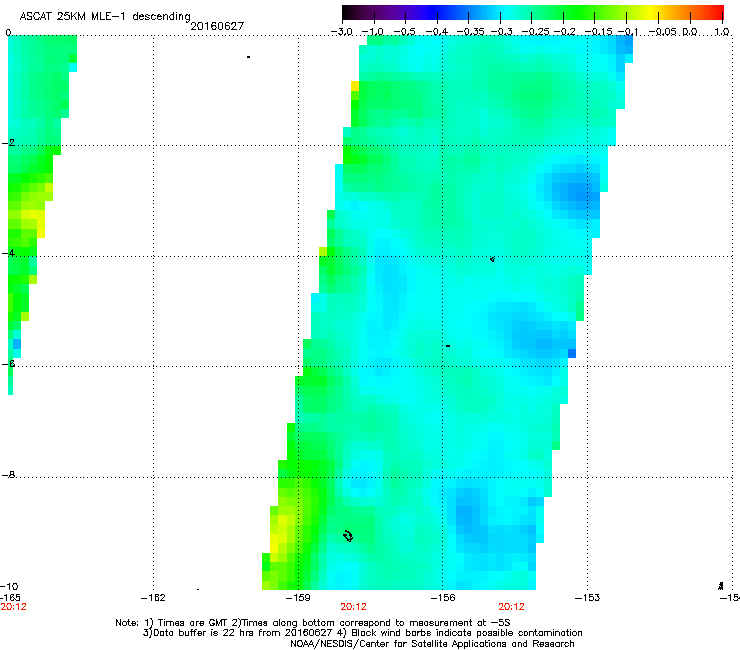Click red 20:12 time right of -159
This screenshot has width=740, height=650.
coord(353,607)
